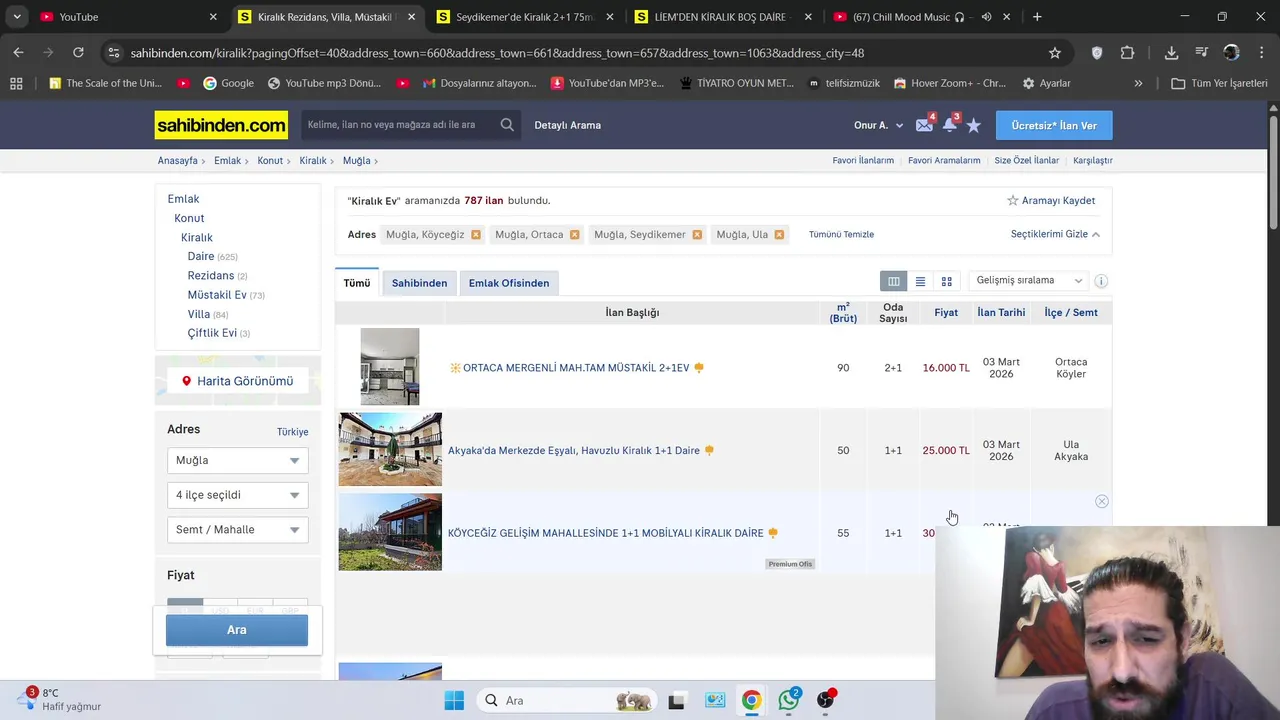The width and height of the screenshot is (1280, 720).
Task: Bookmark this page with the star icon
Action: pos(1055,53)
